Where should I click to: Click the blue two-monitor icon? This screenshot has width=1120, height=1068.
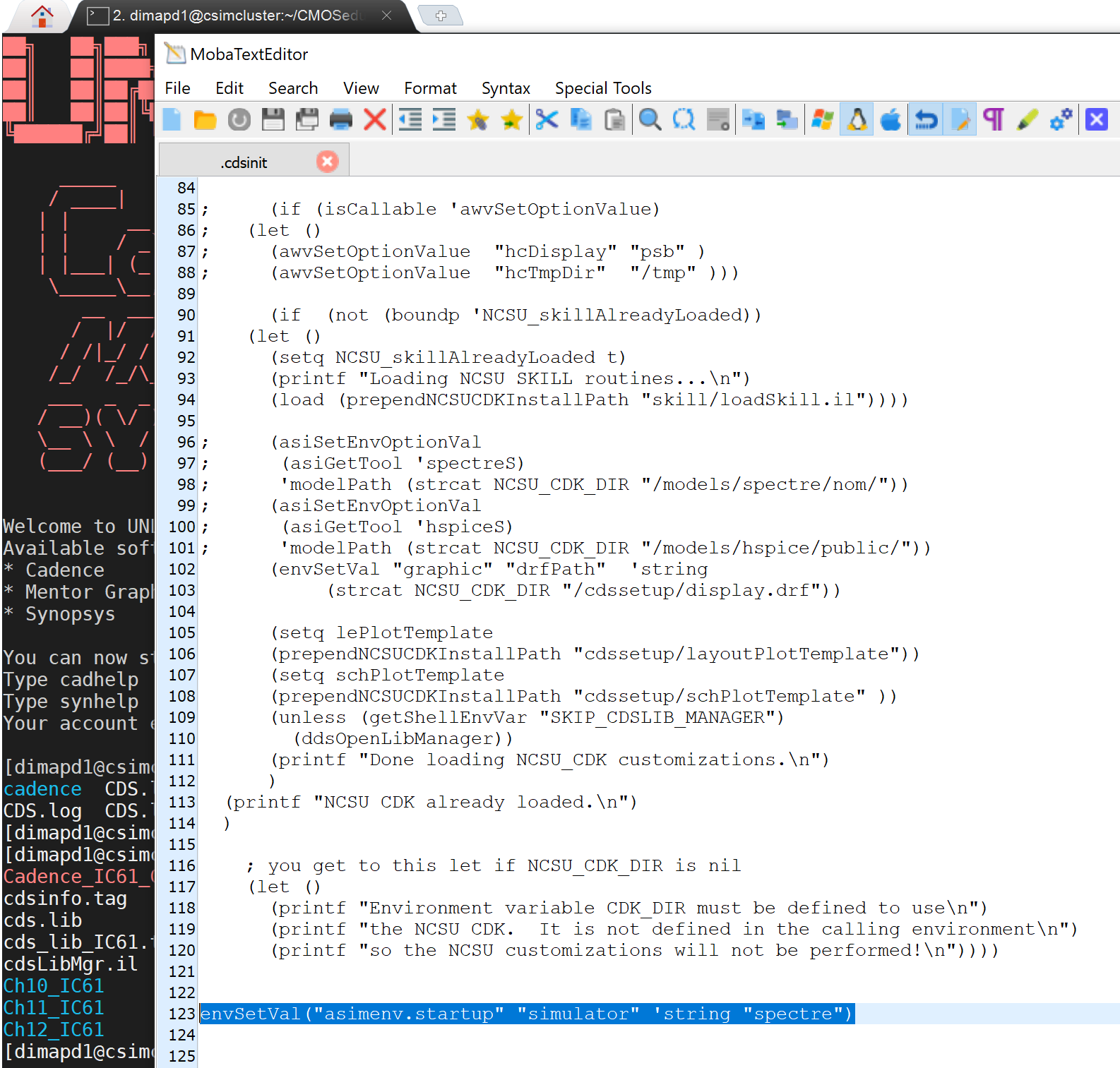(753, 120)
